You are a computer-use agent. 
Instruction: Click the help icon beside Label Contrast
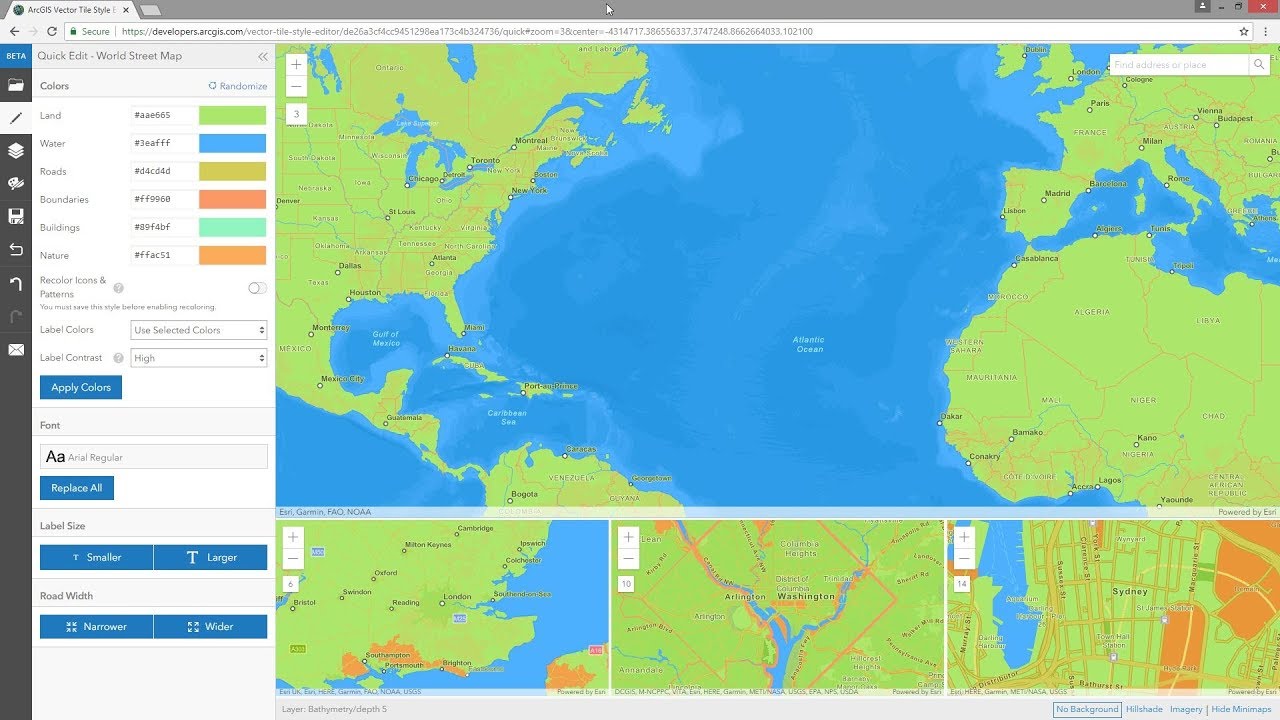119,358
